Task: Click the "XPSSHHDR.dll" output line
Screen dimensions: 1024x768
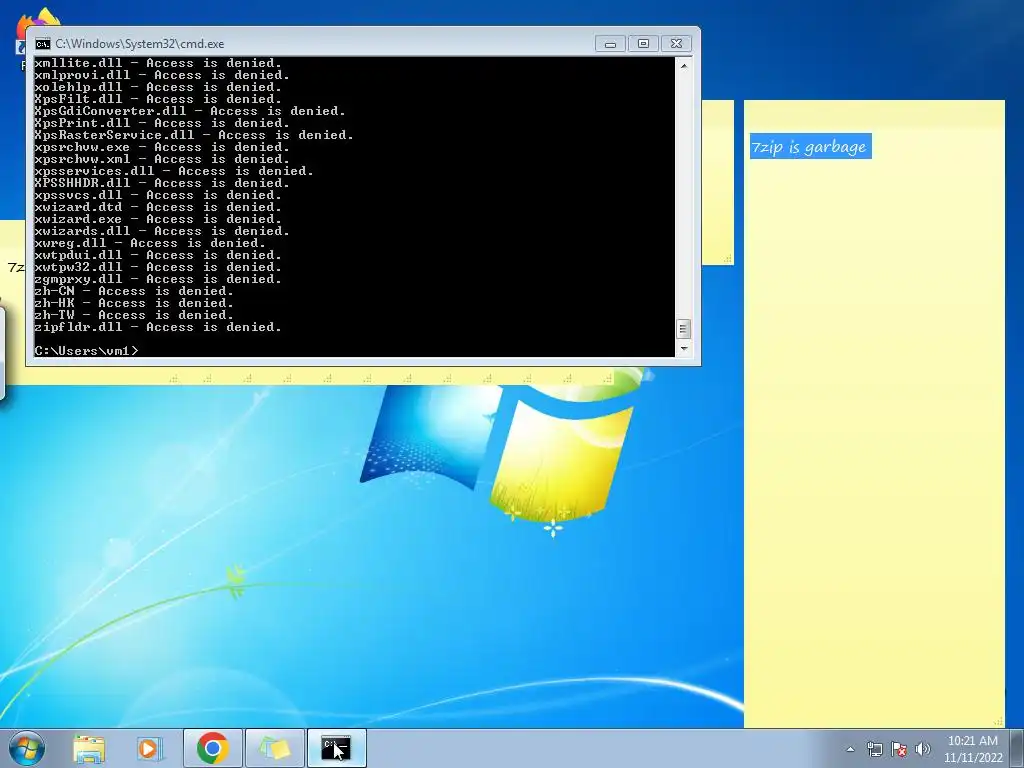Action: (161, 183)
